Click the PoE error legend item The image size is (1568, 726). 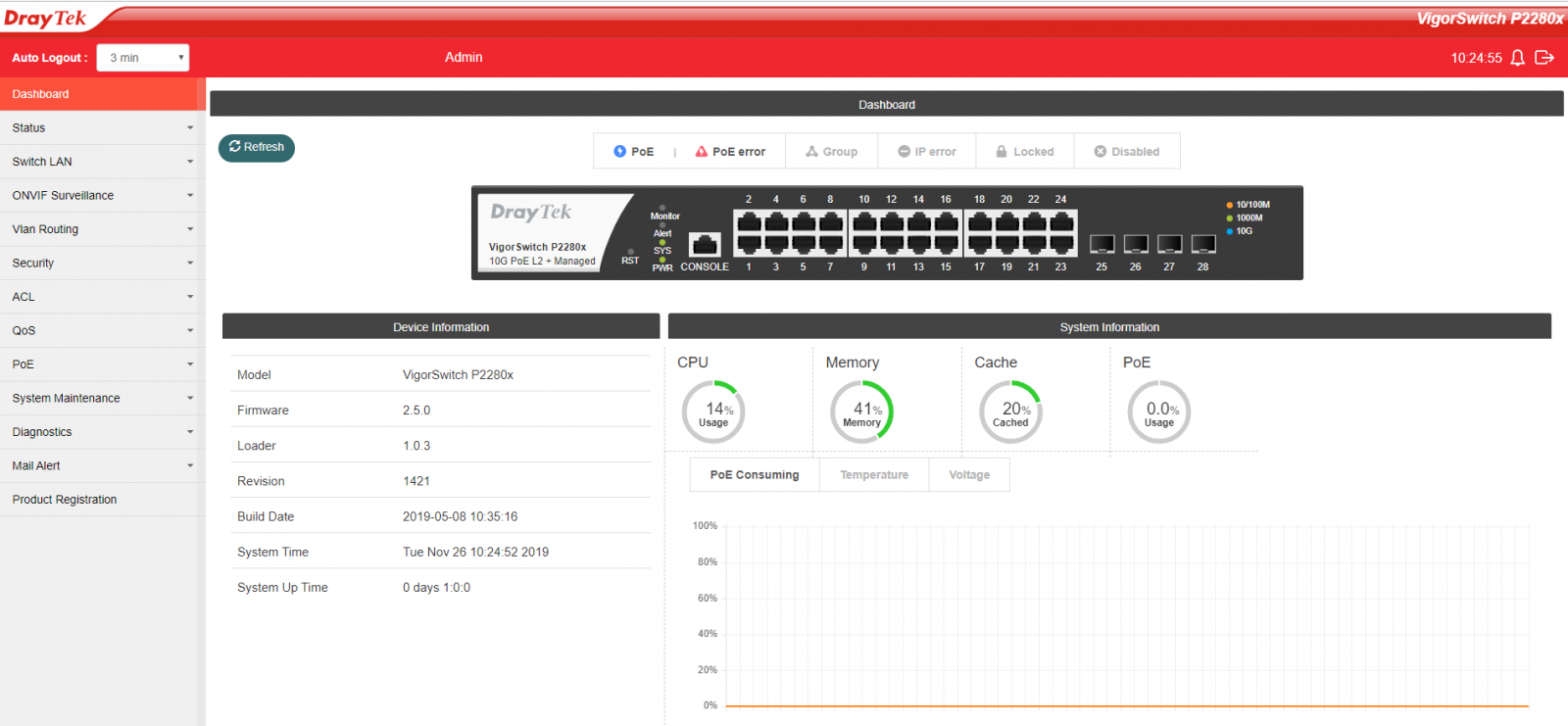click(x=730, y=152)
